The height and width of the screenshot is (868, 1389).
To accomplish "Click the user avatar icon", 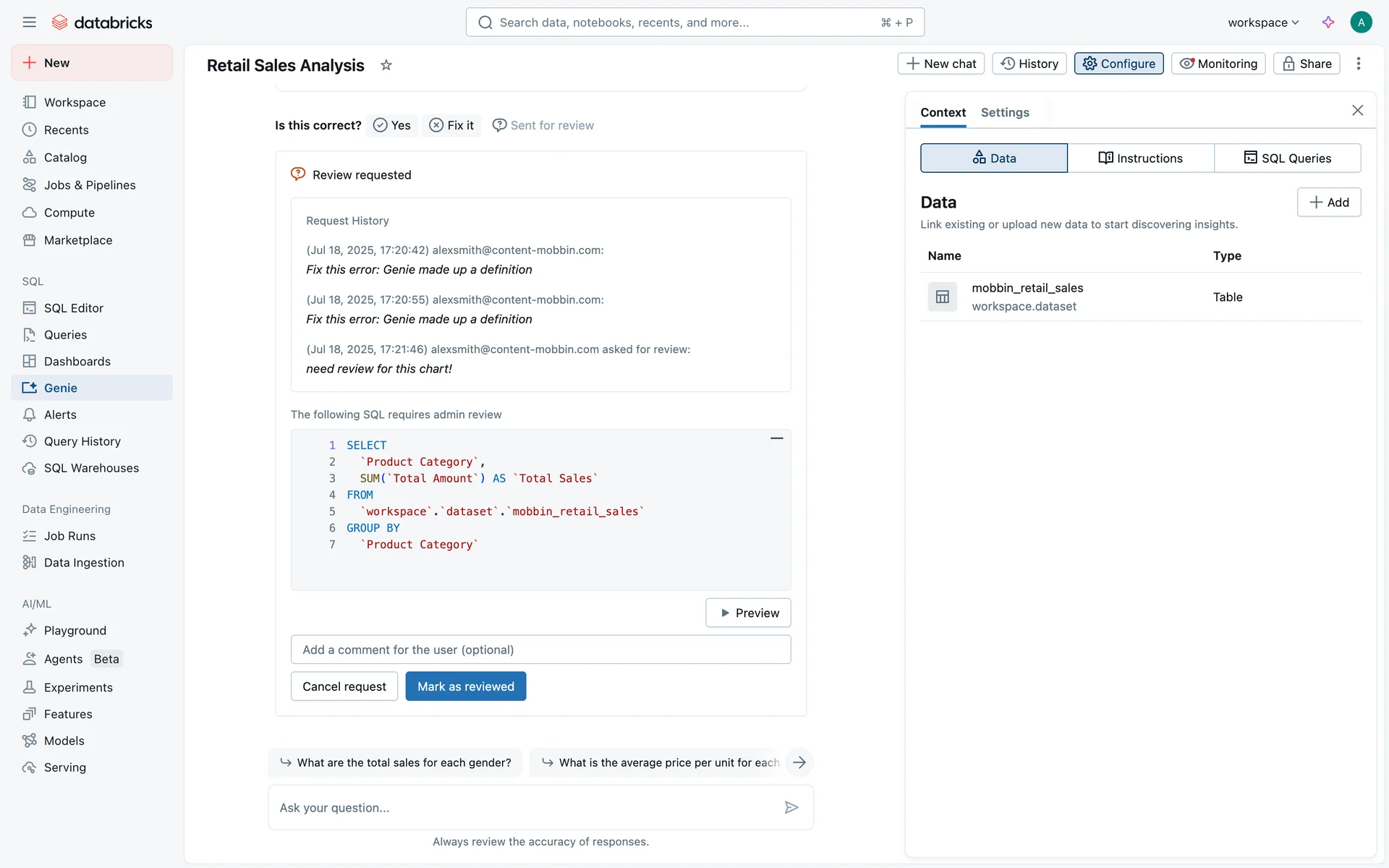I will click(x=1361, y=22).
